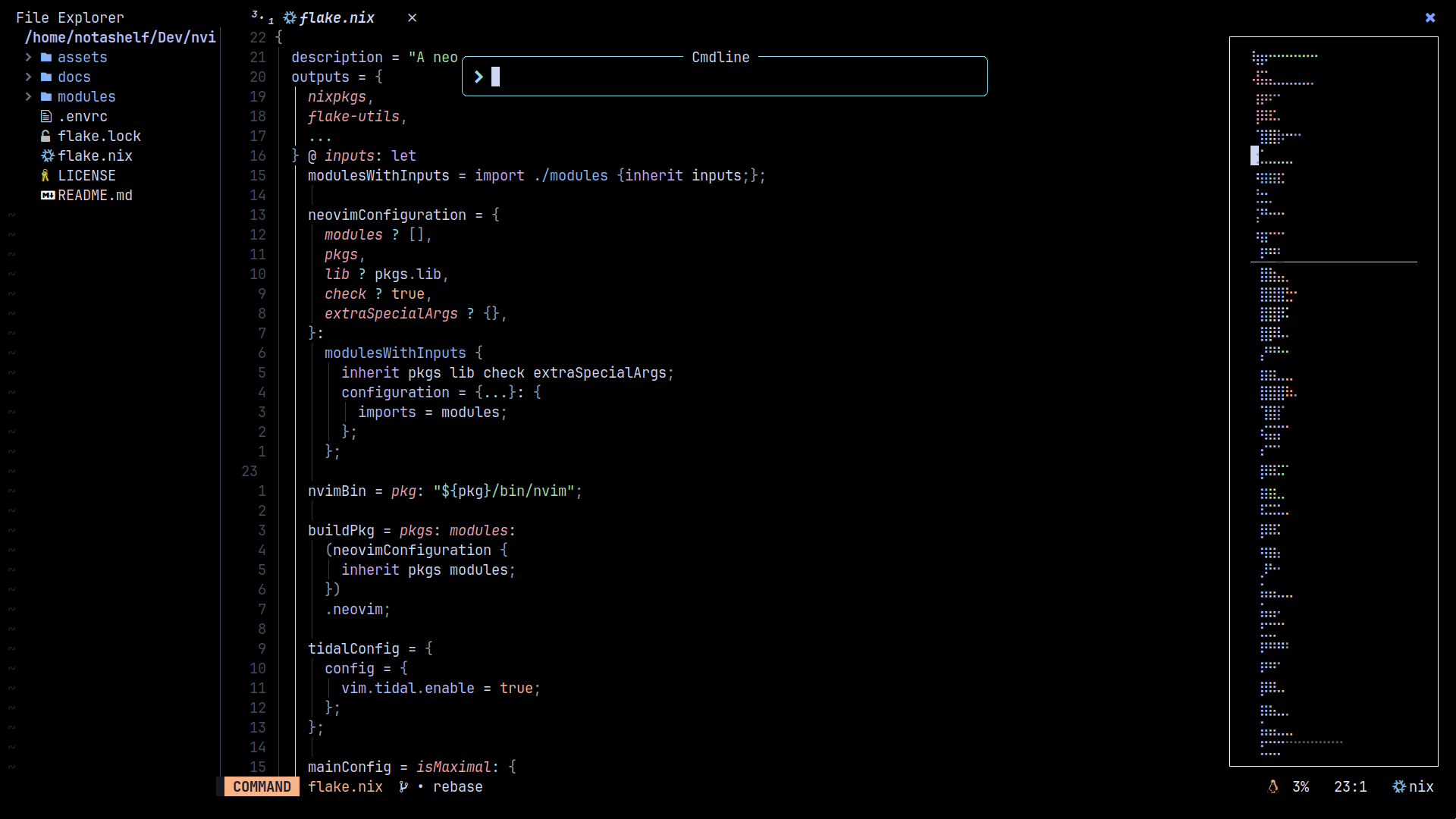Click the nix snowflake icon in statusline
Viewport: 1456px width, 819px height.
click(x=1399, y=787)
